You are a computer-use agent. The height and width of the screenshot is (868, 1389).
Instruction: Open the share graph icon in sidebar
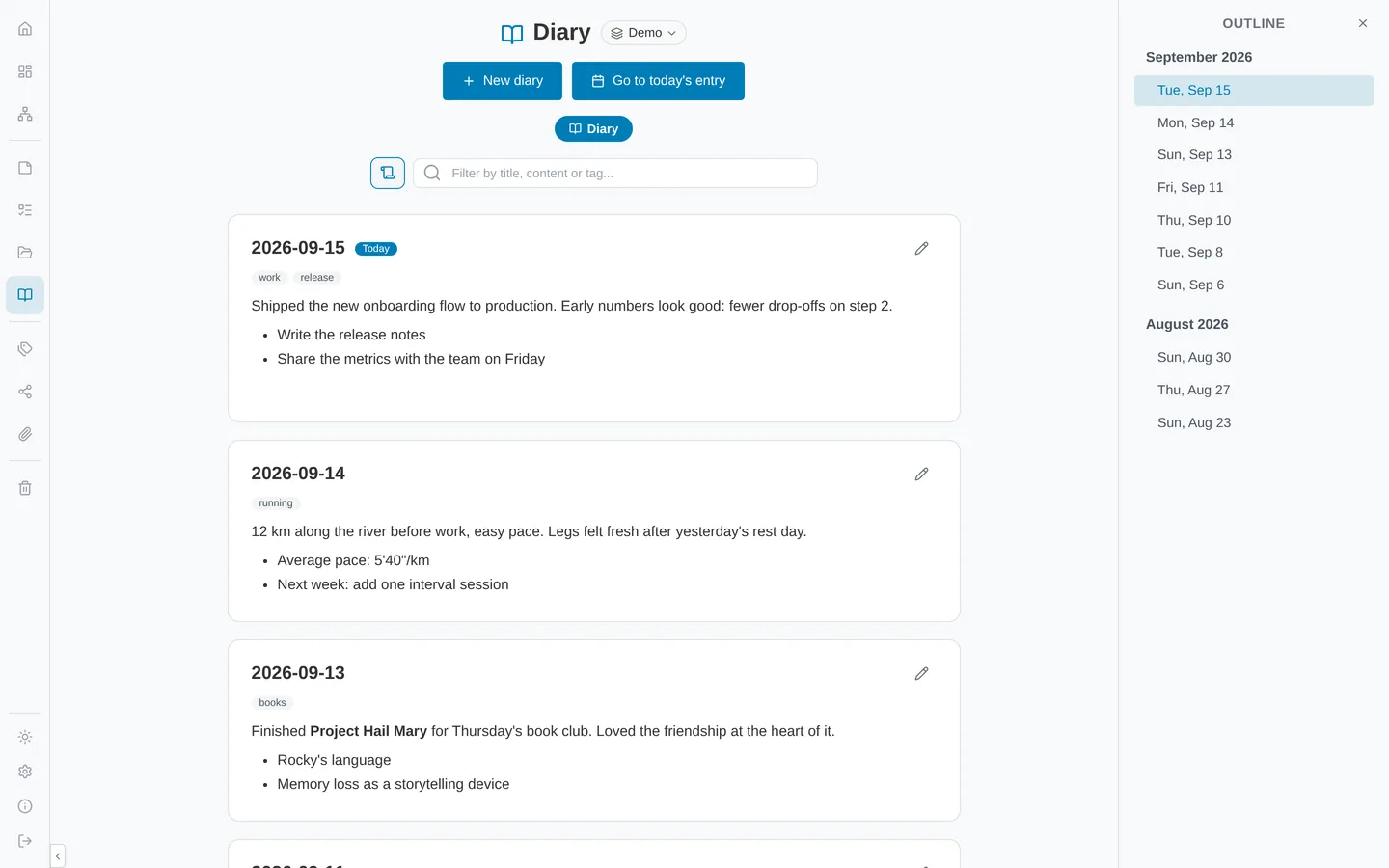25,392
